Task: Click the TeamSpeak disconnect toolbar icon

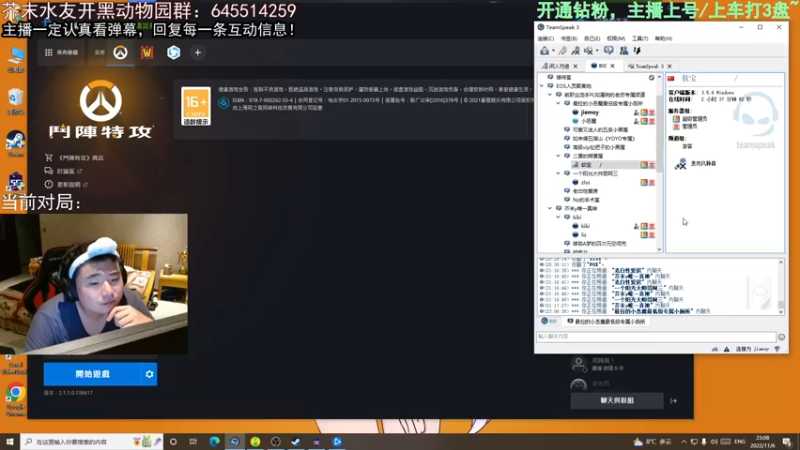Action: (x=562, y=51)
